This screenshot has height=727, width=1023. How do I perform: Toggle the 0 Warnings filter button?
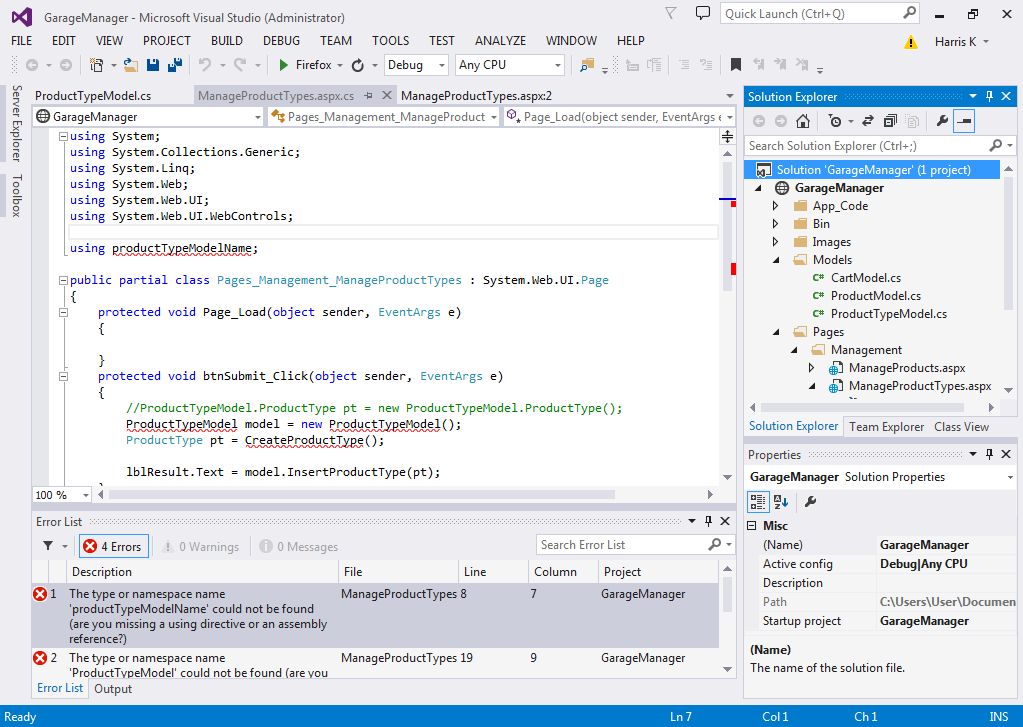pyautogui.click(x=200, y=546)
